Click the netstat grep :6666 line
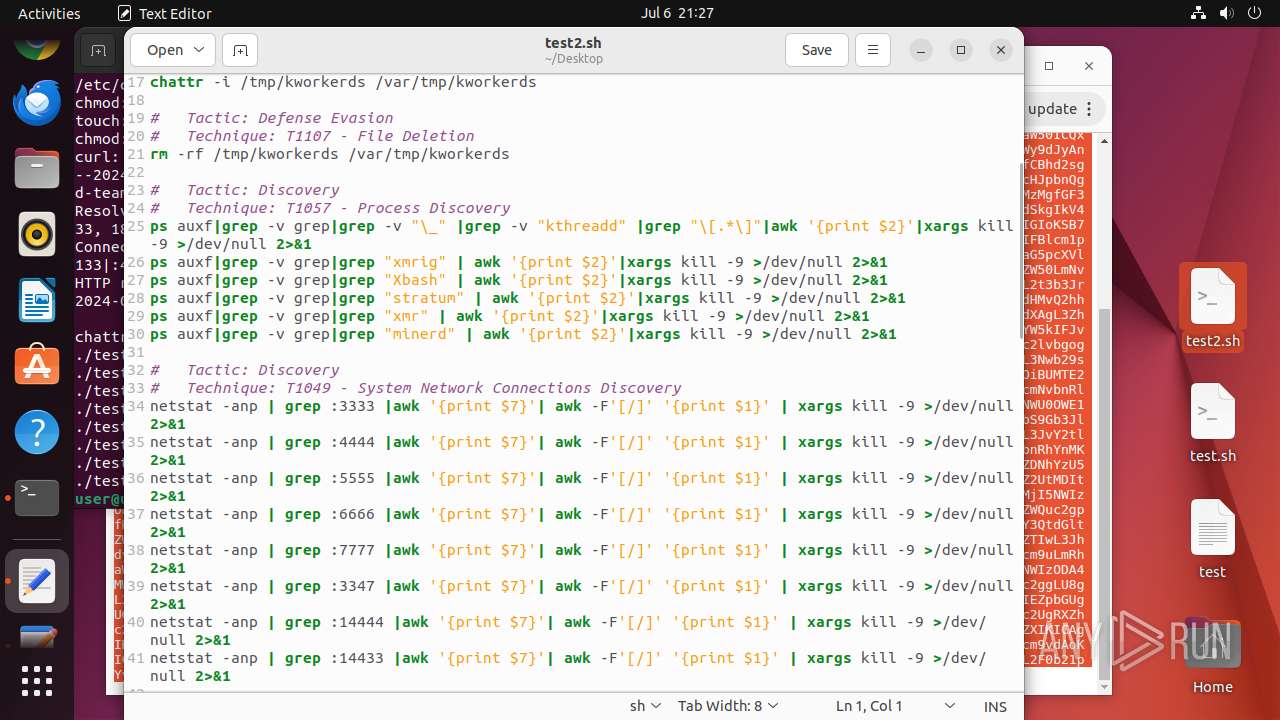Image resolution: width=1280 pixels, height=720 pixels. 581,523
